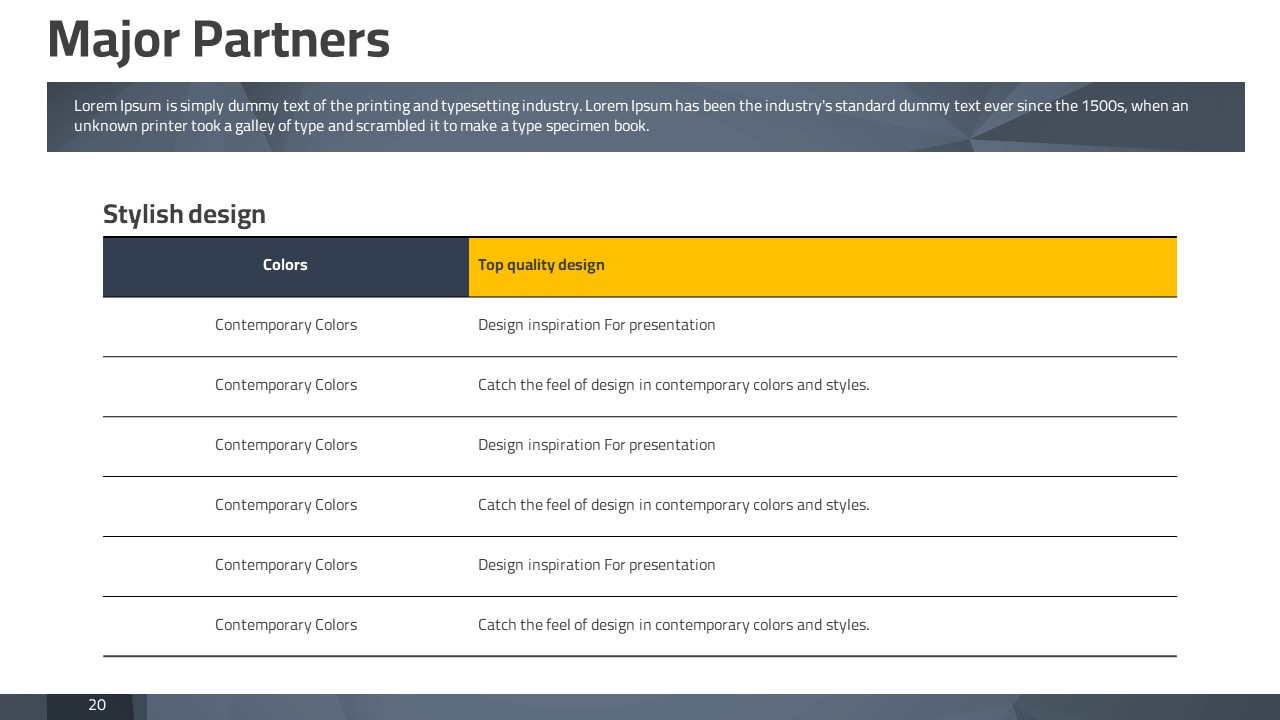
Task: Click last Catch the feel of design cell
Action: pyautogui.click(x=823, y=627)
